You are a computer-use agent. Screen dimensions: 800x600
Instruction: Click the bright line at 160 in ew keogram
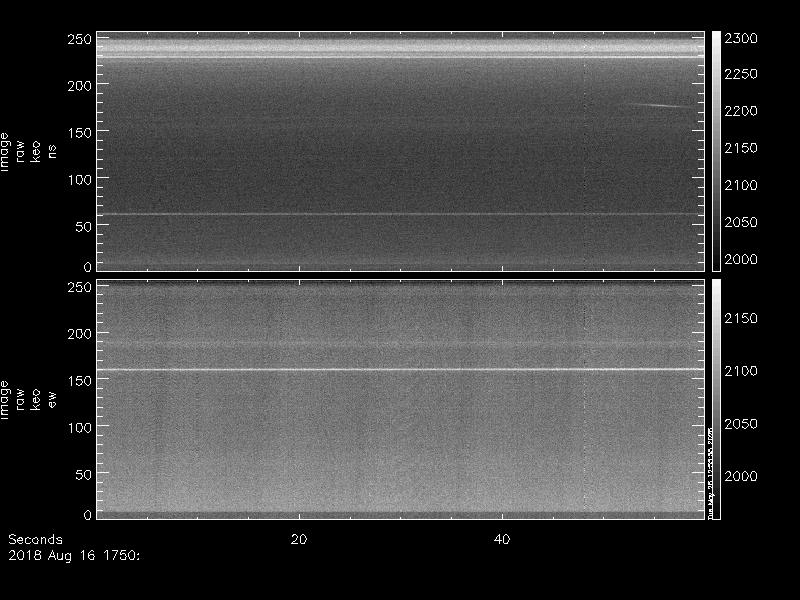click(401, 369)
